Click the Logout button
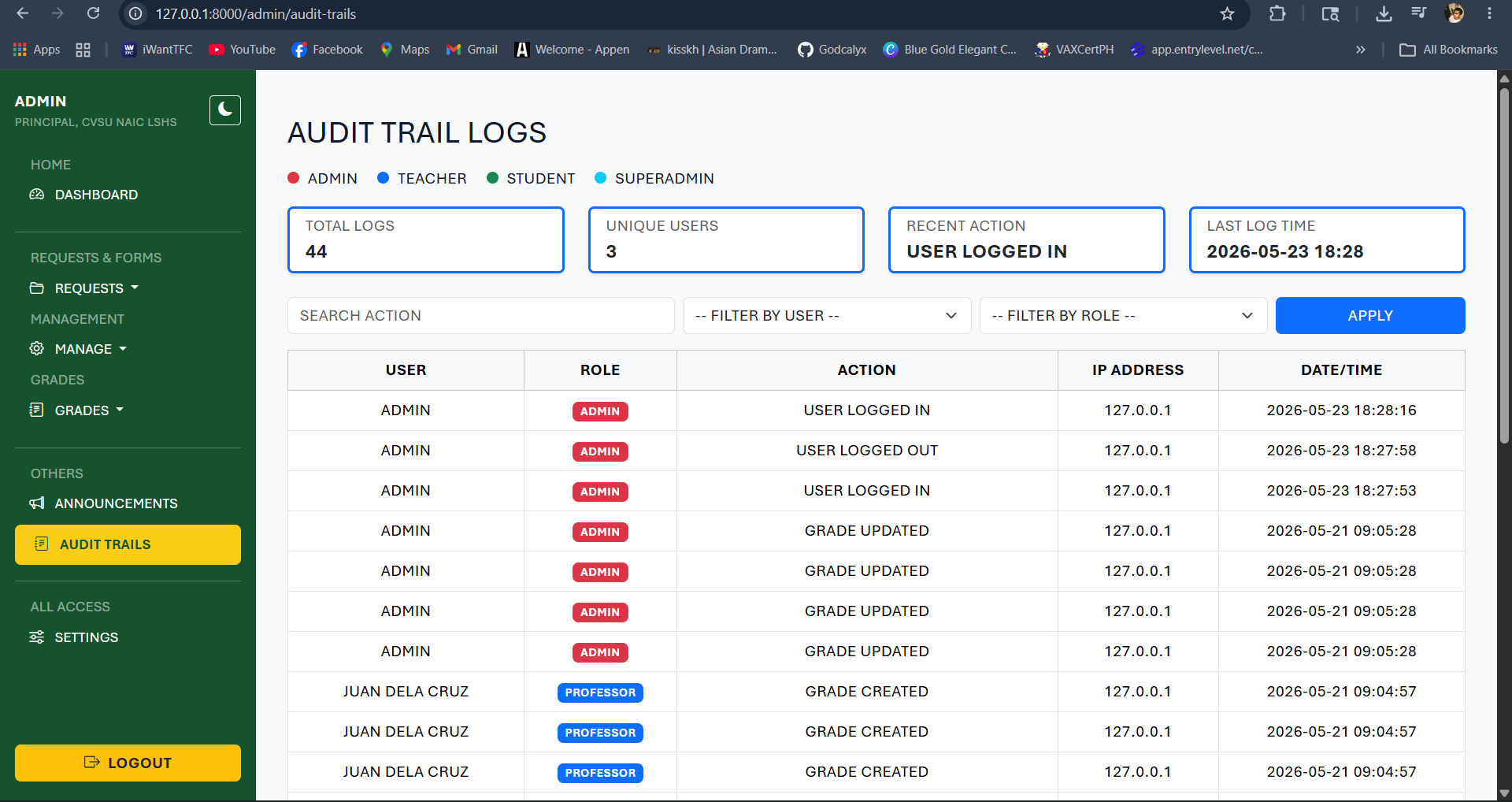The image size is (1512, 802). click(128, 763)
